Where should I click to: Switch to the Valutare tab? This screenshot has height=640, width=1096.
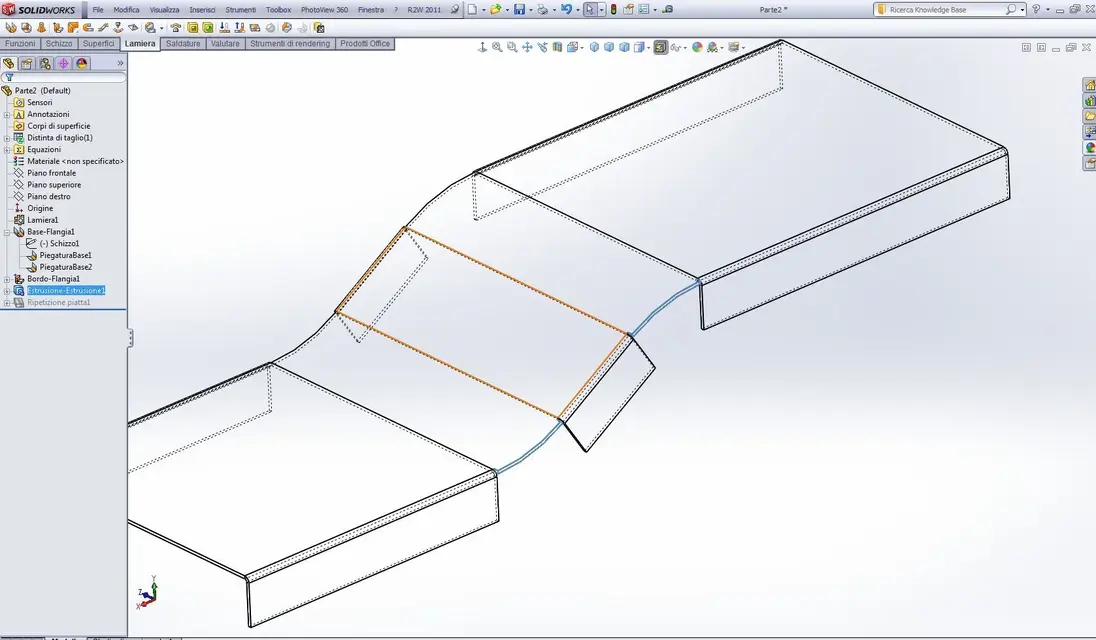225,43
